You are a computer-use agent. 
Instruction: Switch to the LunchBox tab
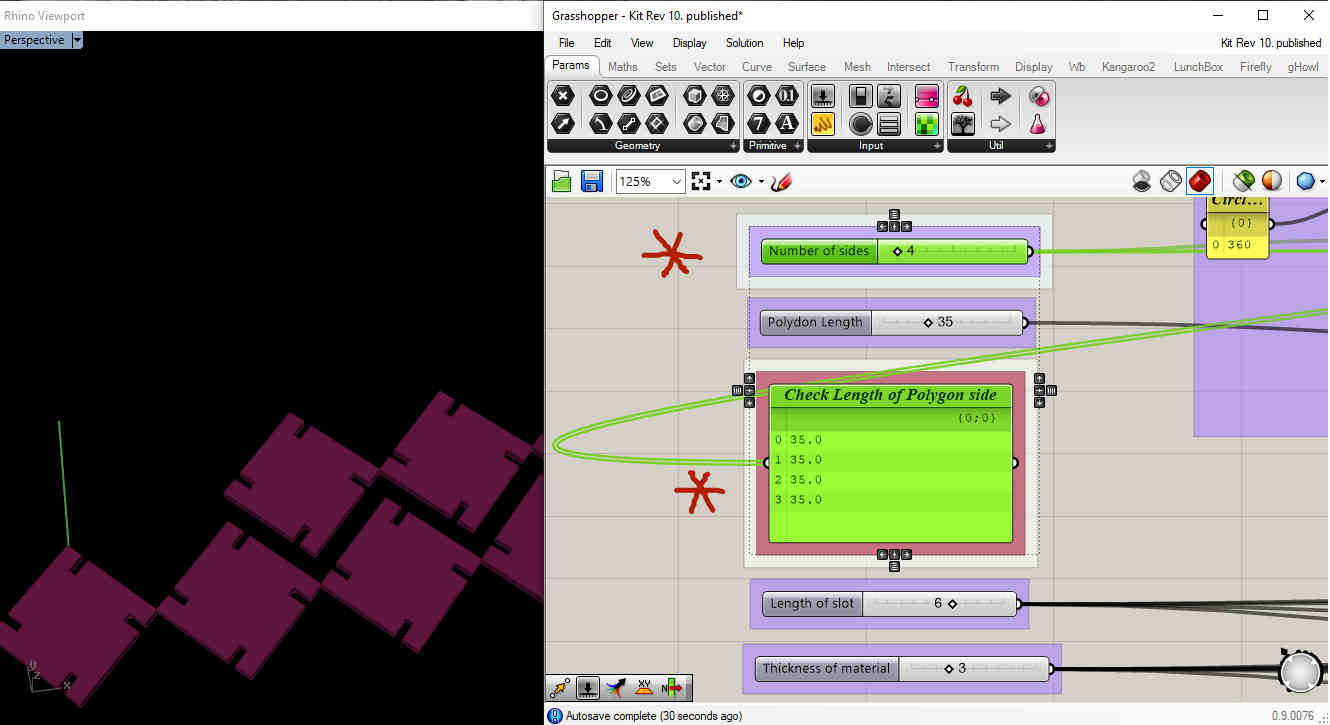point(1198,67)
